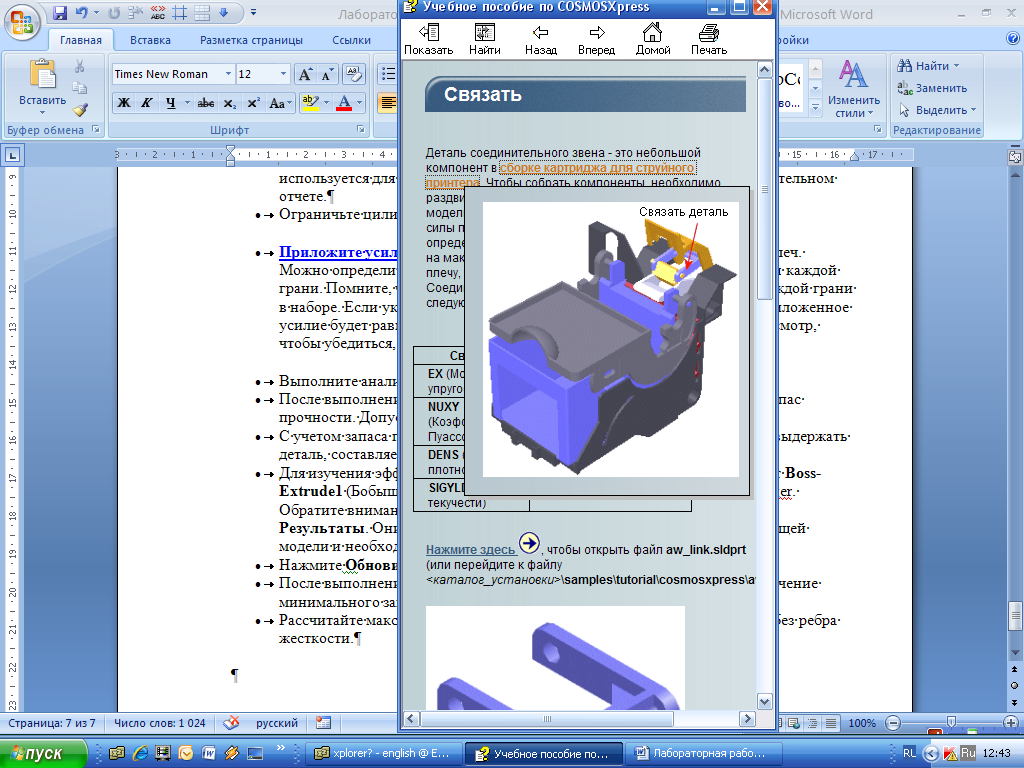Screen dimensions: 1024x768
Task: Open the сборке картриджа для струйного link
Action: click(x=597, y=168)
